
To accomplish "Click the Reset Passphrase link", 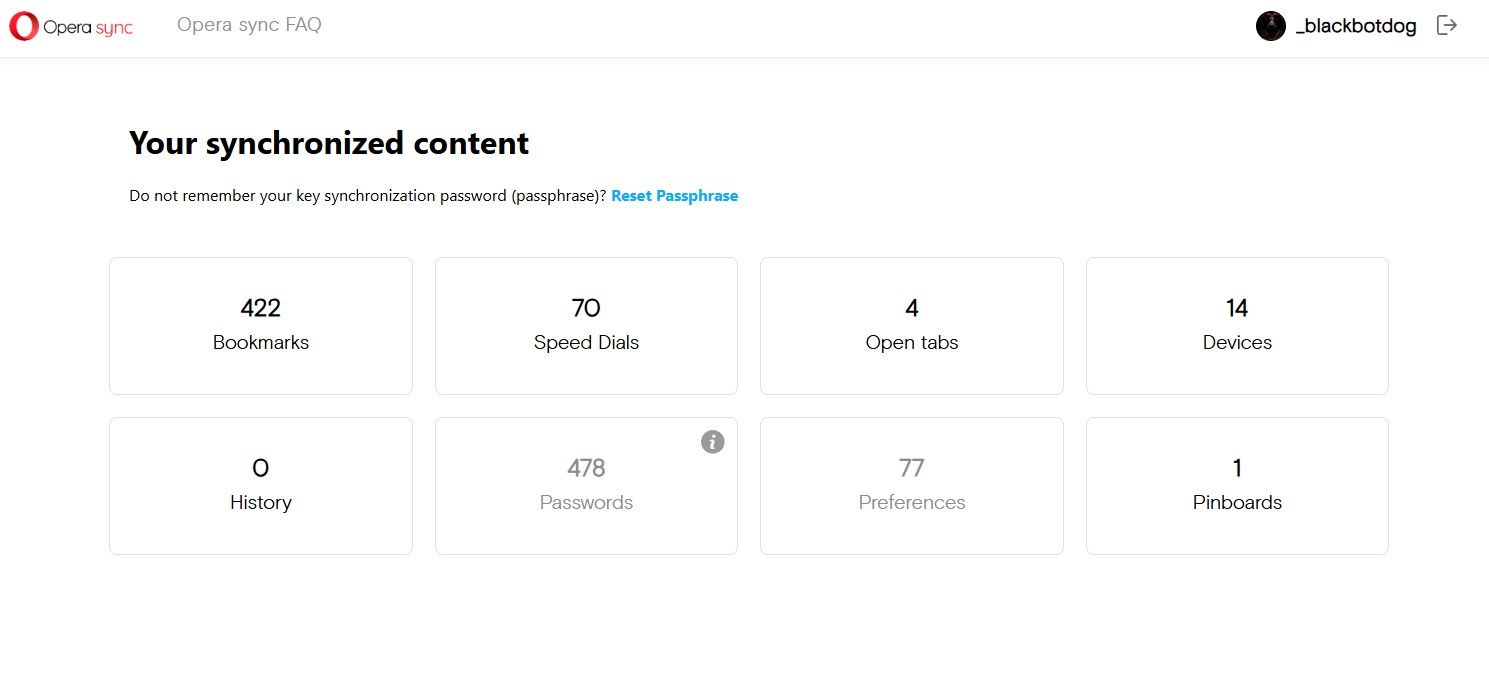I will pyautogui.click(x=674, y=196).
